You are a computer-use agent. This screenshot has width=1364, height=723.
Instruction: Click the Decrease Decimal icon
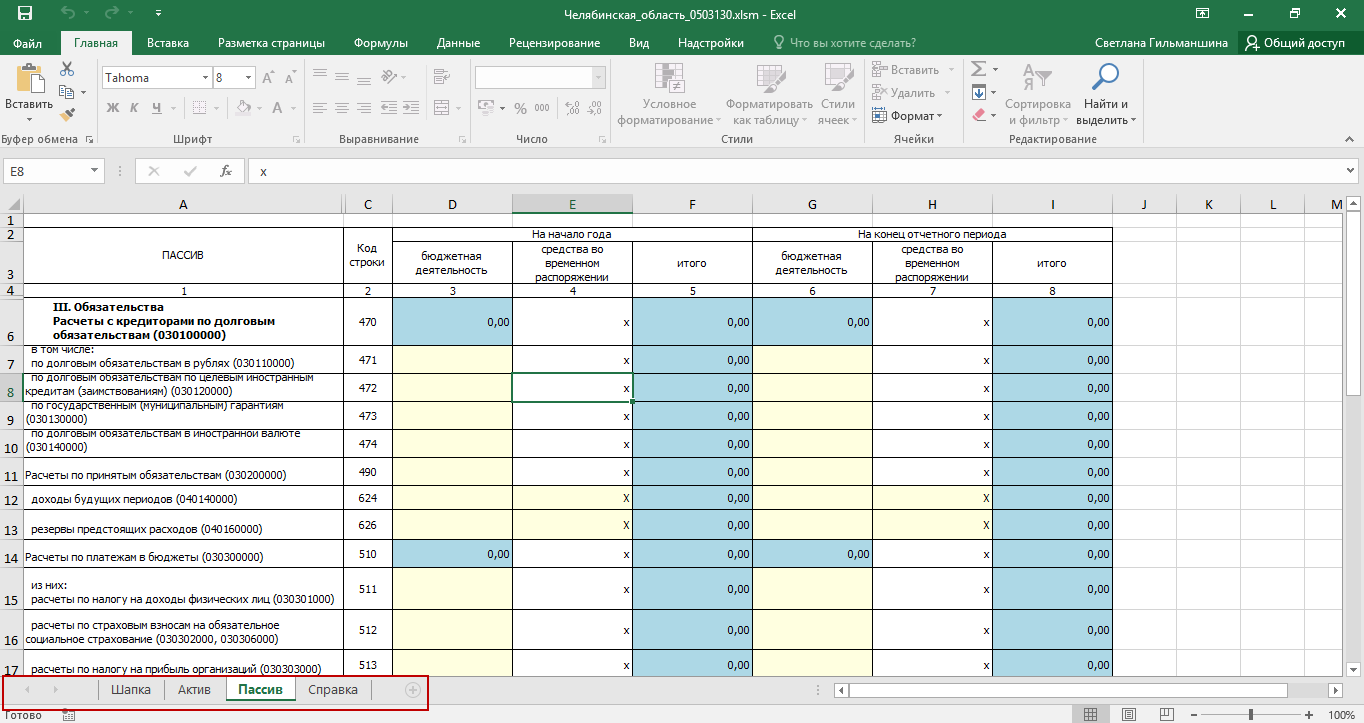pyautogui.click(x=595, y=108)
